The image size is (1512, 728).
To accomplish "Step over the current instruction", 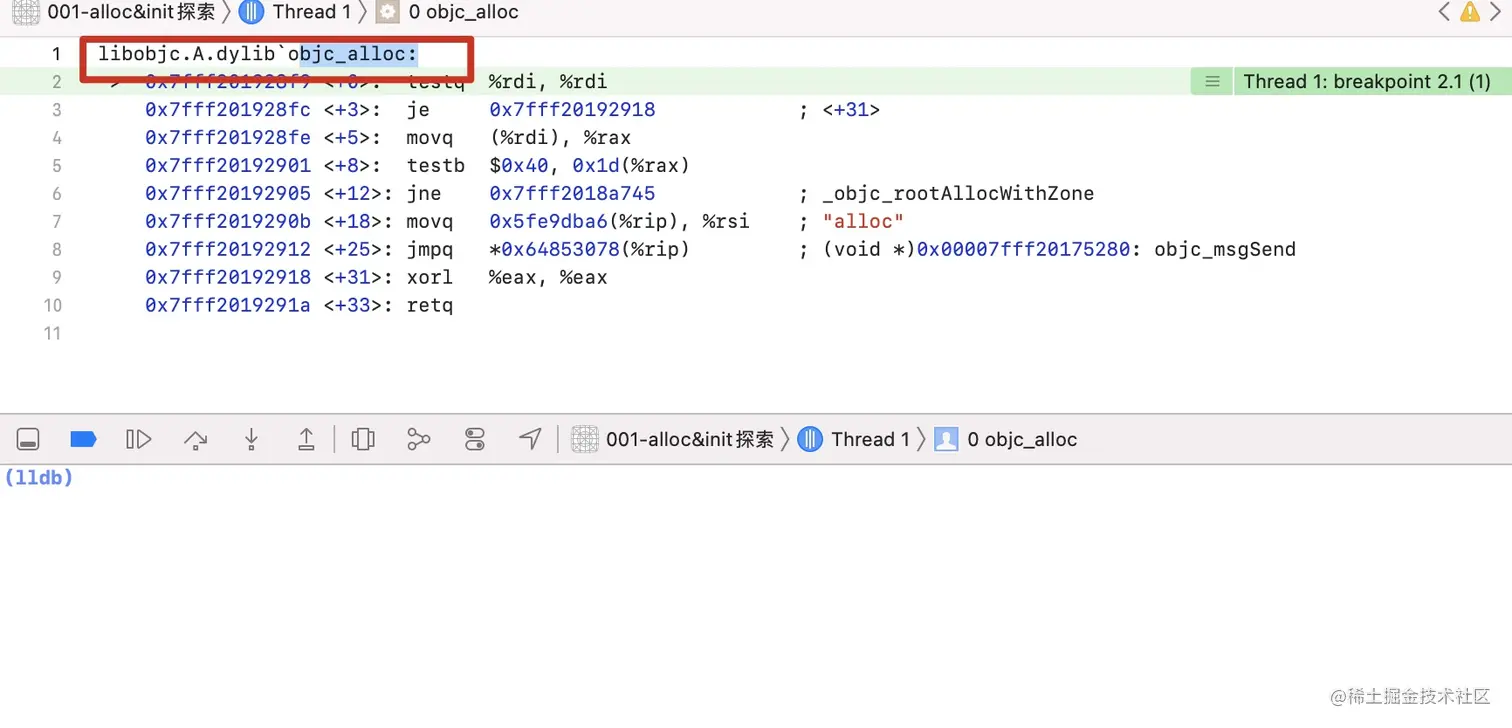I will tap(195, 439).
